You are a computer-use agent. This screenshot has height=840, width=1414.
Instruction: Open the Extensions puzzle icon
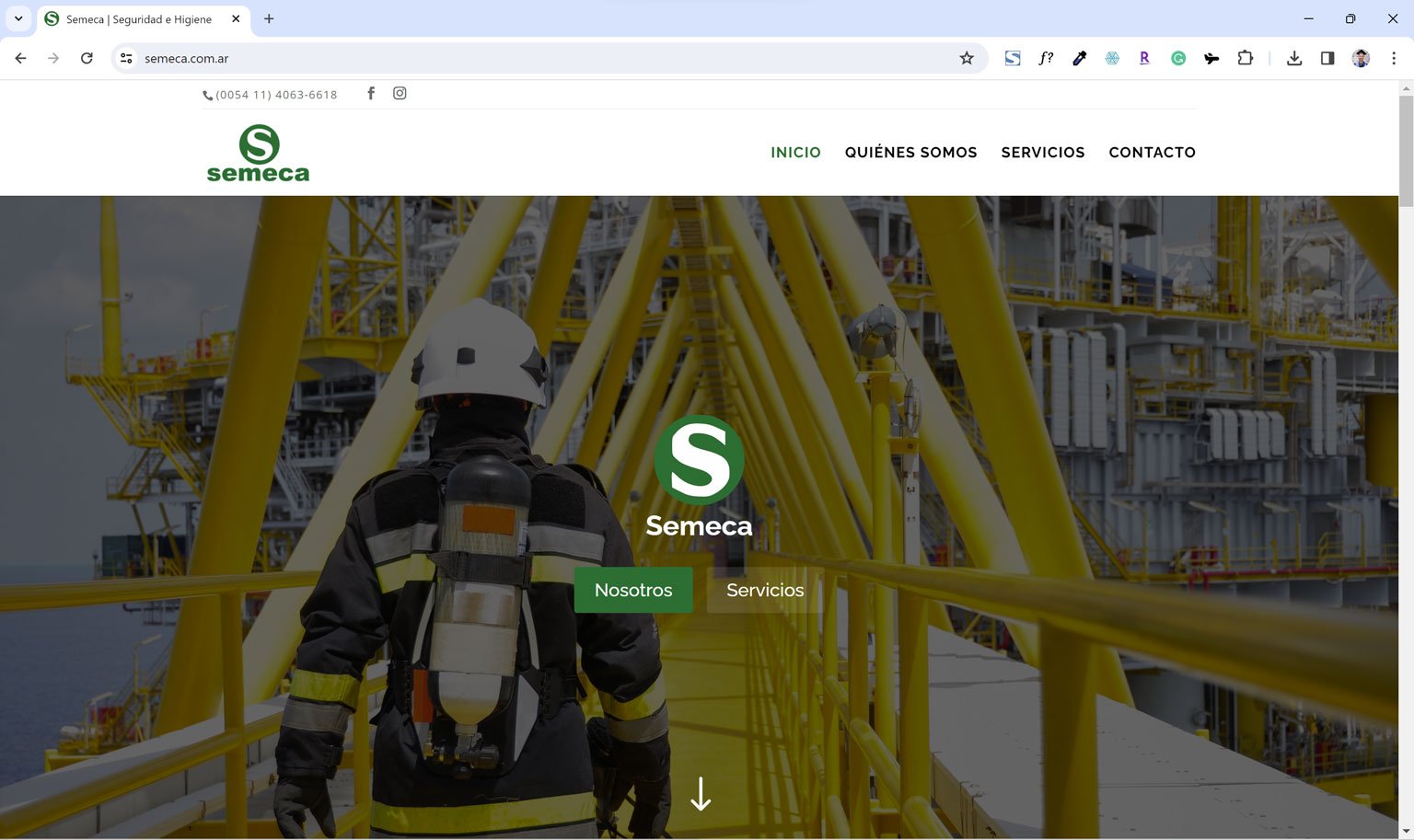[1245, 58]
